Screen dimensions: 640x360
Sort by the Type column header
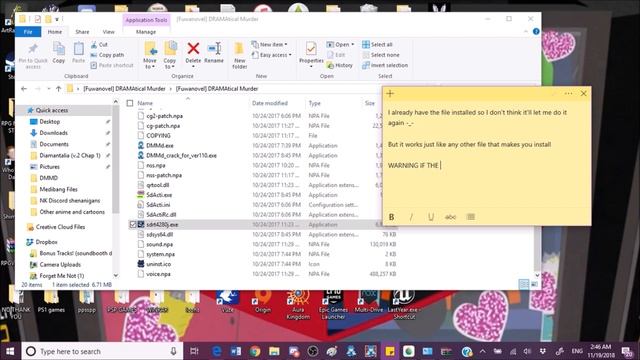pyautogui.click(x=315, y=103)
